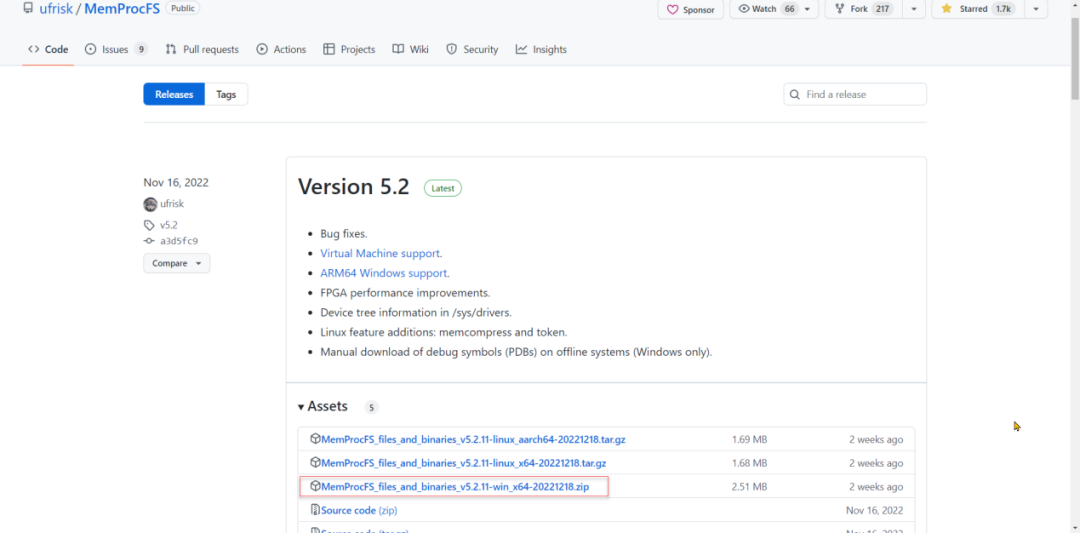The width and height of the screenshot is (1080, 533).
Task: Click the Latest badge
Action: (443, 188)
